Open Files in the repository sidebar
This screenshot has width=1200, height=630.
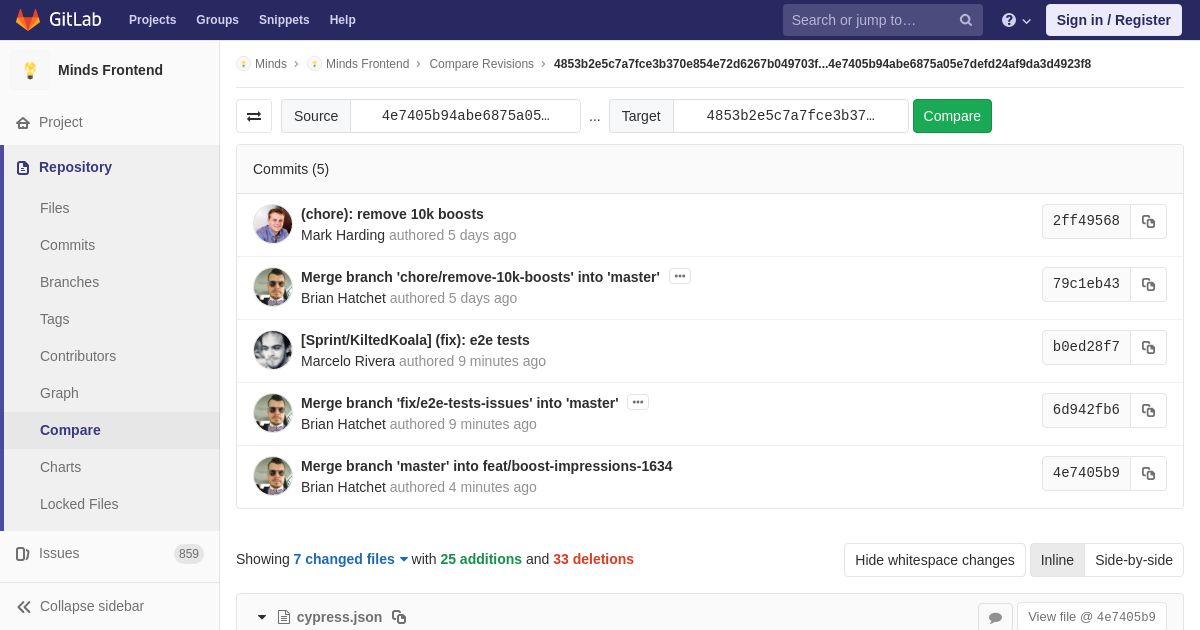point(55,208)
